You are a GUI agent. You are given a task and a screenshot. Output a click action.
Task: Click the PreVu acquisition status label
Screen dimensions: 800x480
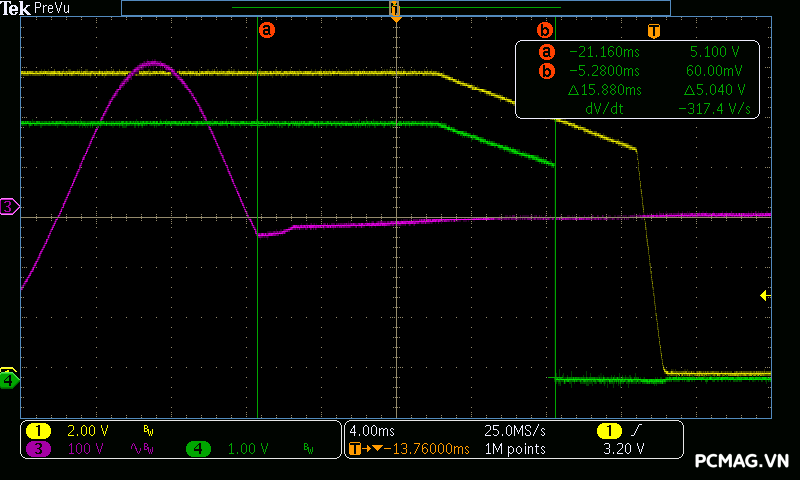pos(52,8)
